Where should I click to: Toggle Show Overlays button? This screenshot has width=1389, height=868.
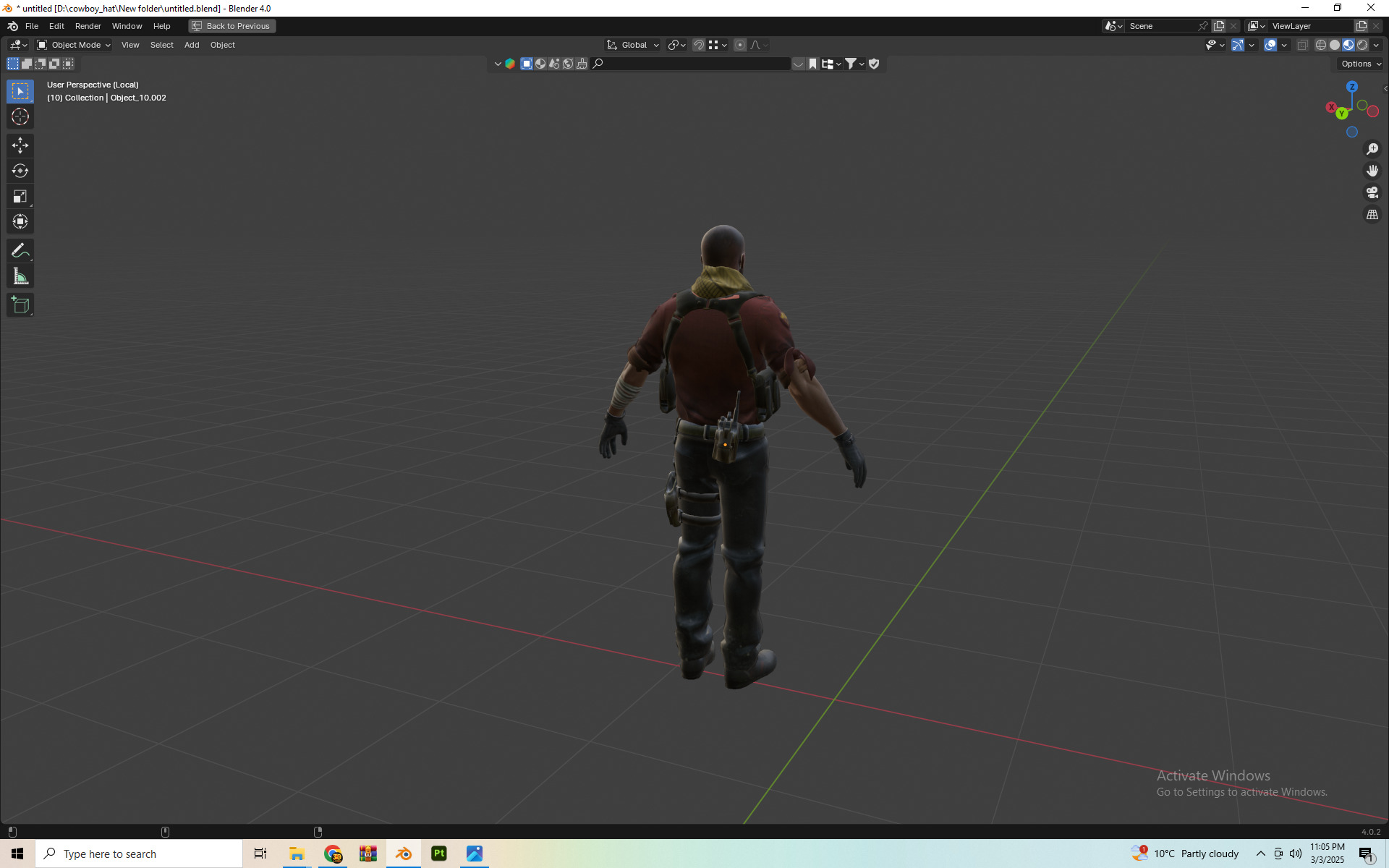click(1270, 45)
